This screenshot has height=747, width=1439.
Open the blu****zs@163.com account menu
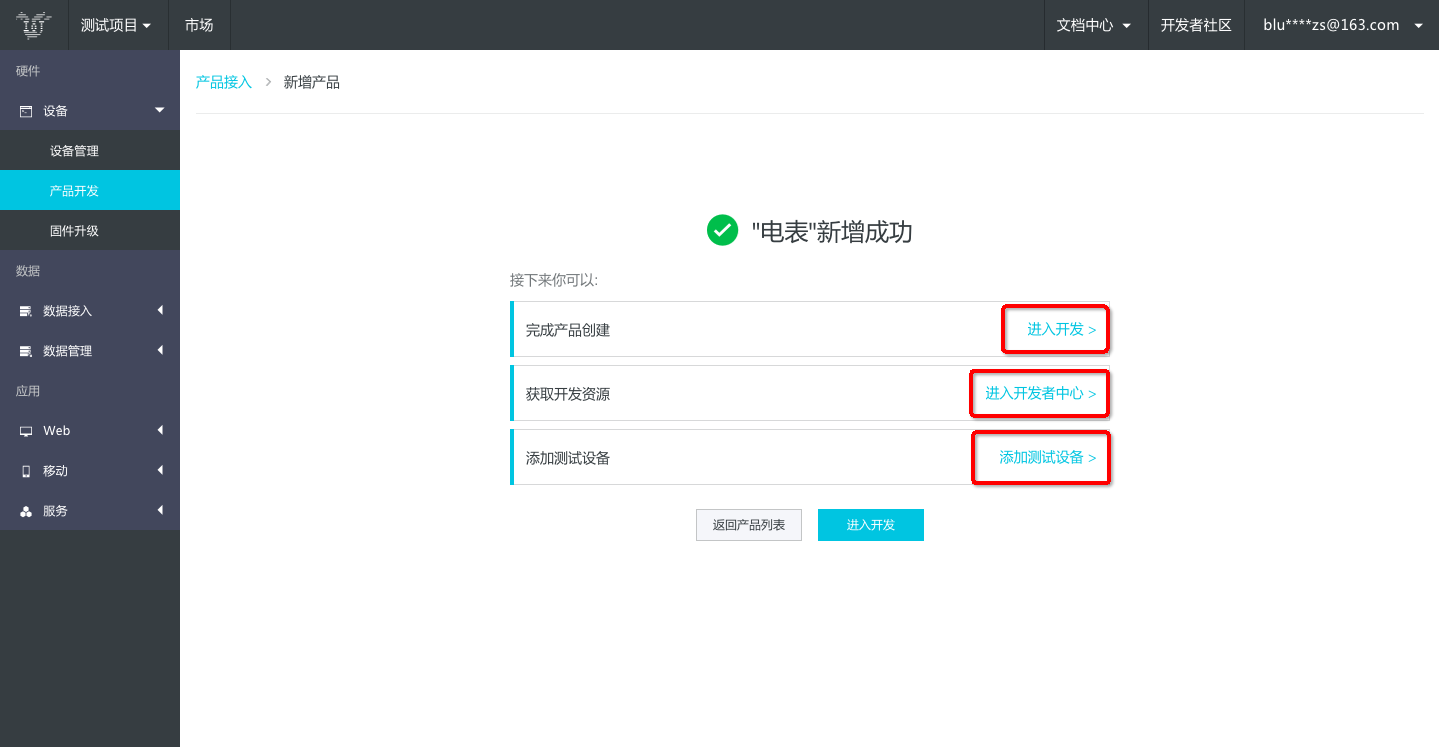(x=1343, y=25)
